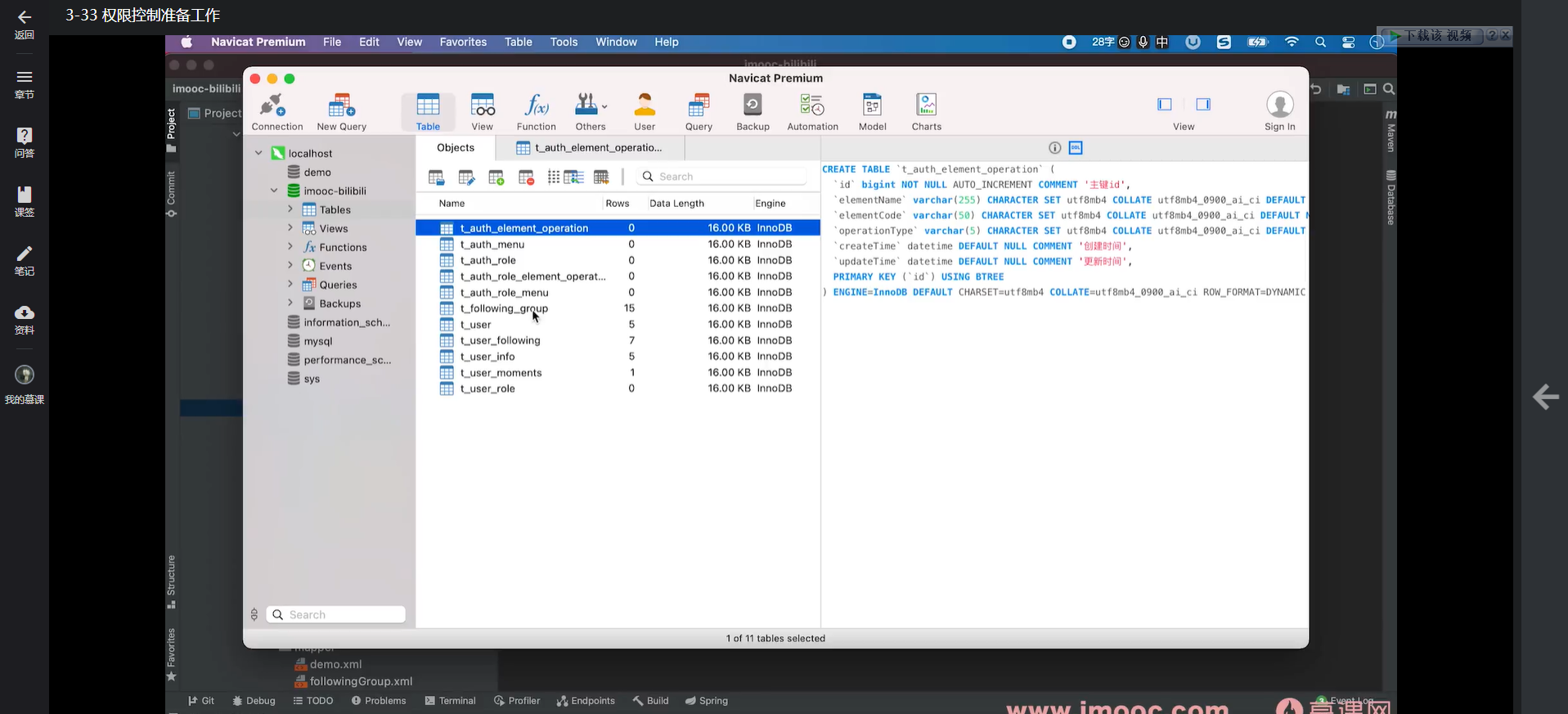Expand the Views node
The image size is (1568, 714).
tap(290, 228)
